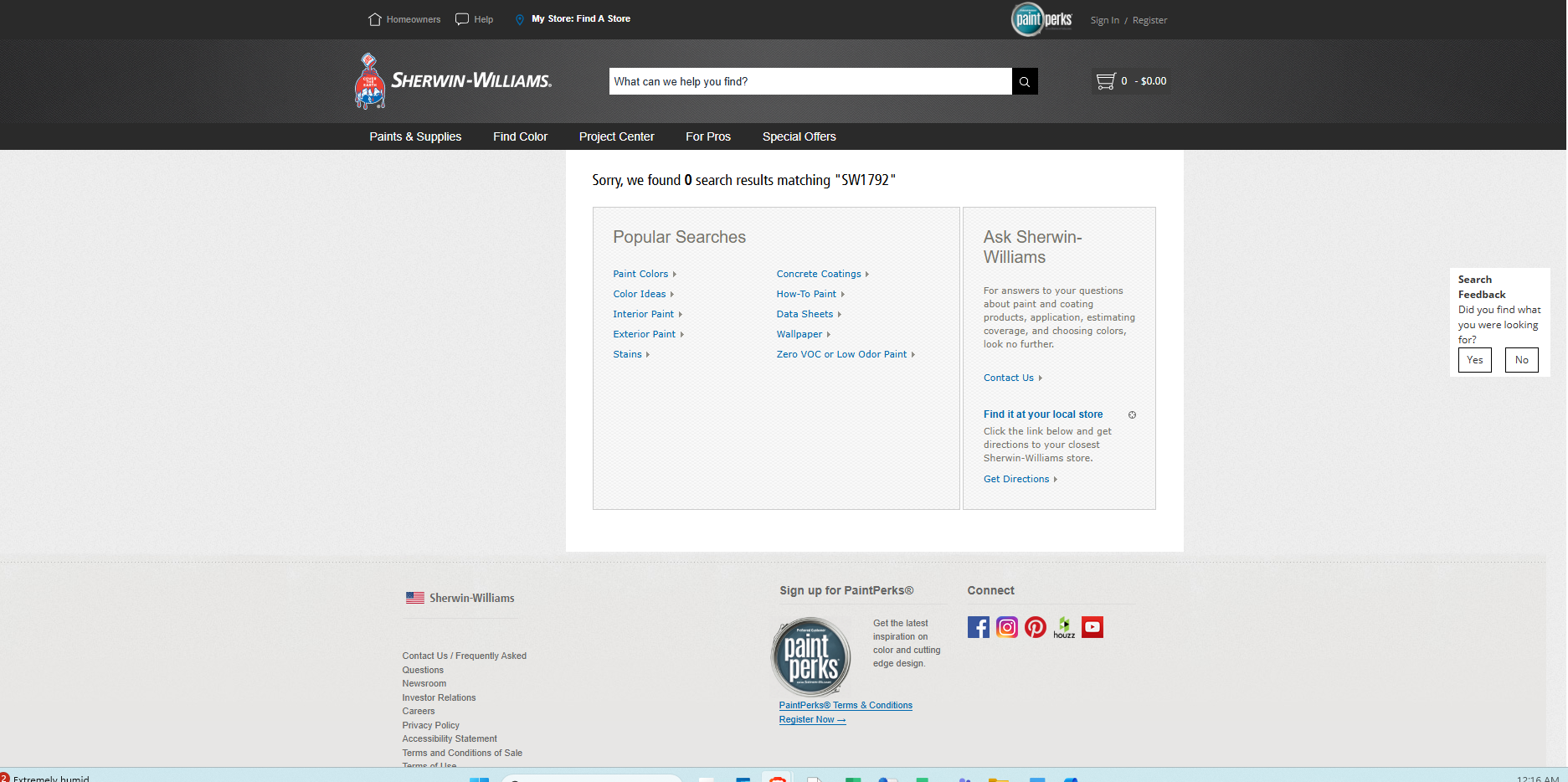Viewport: 1568px width, 782px height.
Task: Open Terms and Conditions of Sale
Action: pyautogui.click(x=462, y=753)
